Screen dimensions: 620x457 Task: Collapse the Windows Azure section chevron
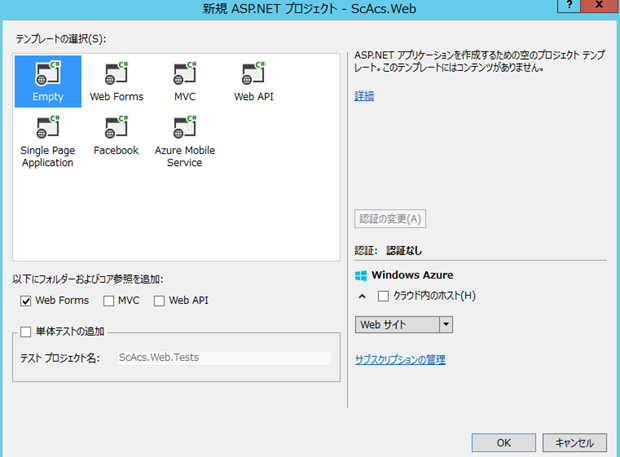tap(362, 296)
